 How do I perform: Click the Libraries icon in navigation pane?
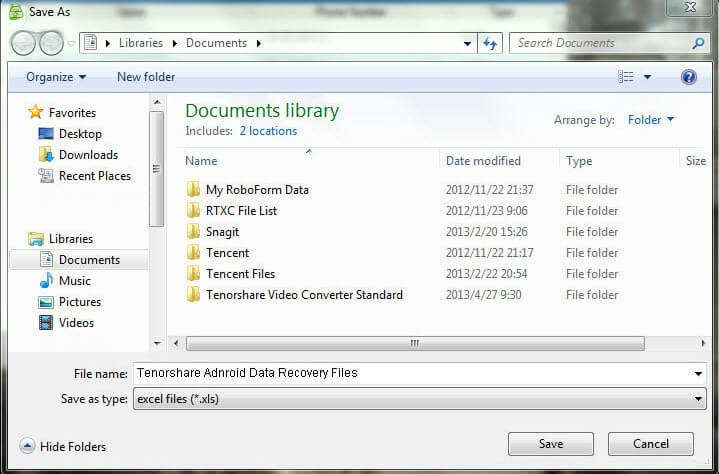tap(36, 238)
